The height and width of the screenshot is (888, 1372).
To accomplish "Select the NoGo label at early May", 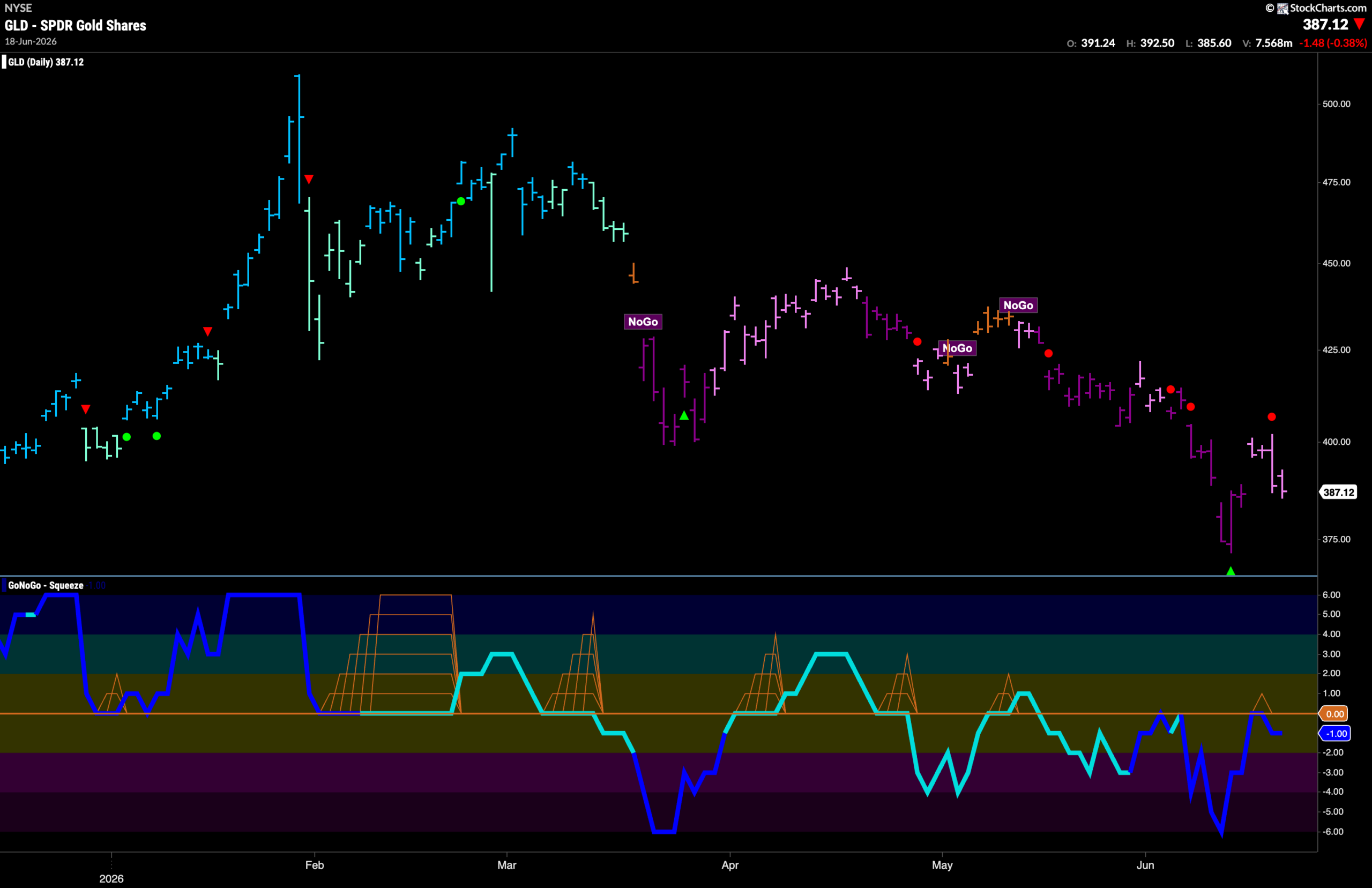I will point(958,348).
